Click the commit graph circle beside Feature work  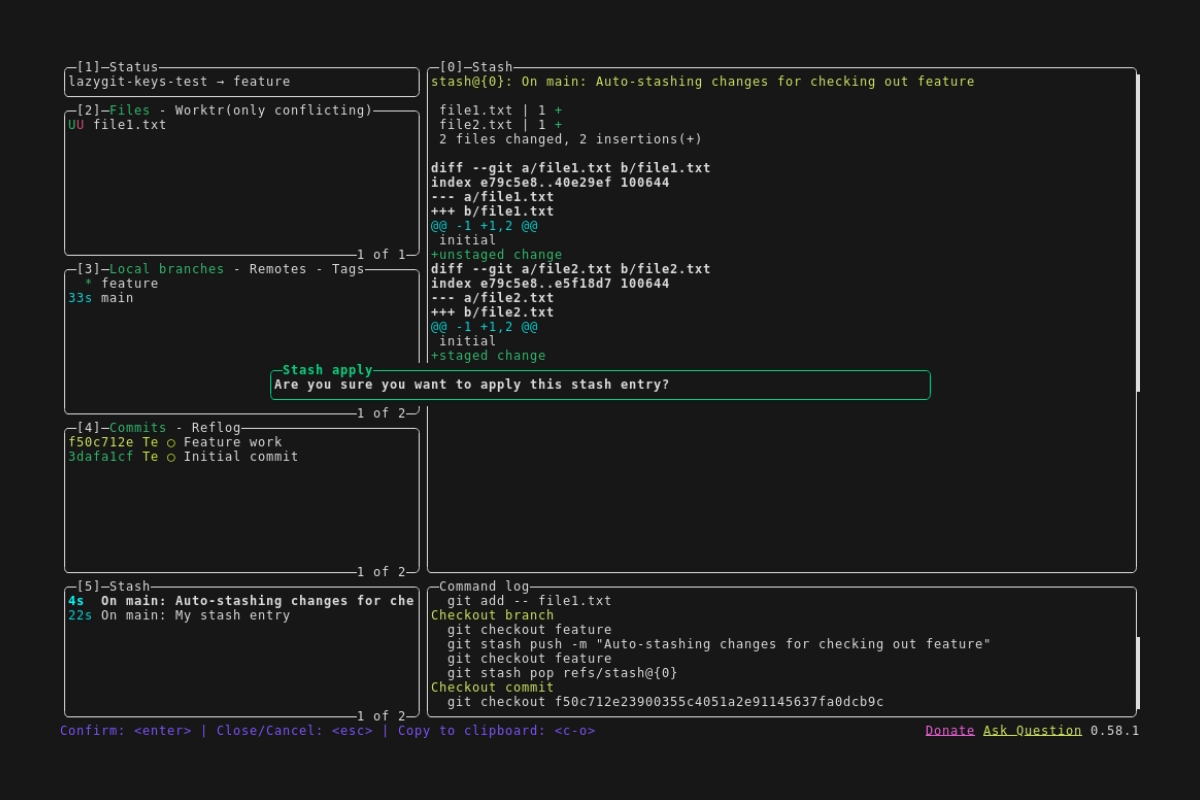coord(171,442)
